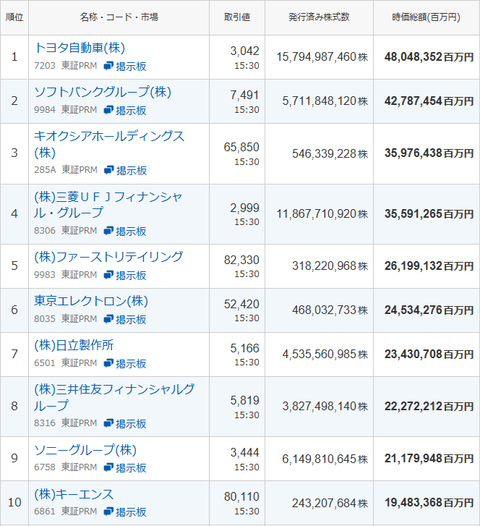The width and height of the screenshot is (480, 526).
Task: Open the 掲示板 icon for 日立製作所
Action: 125,363
